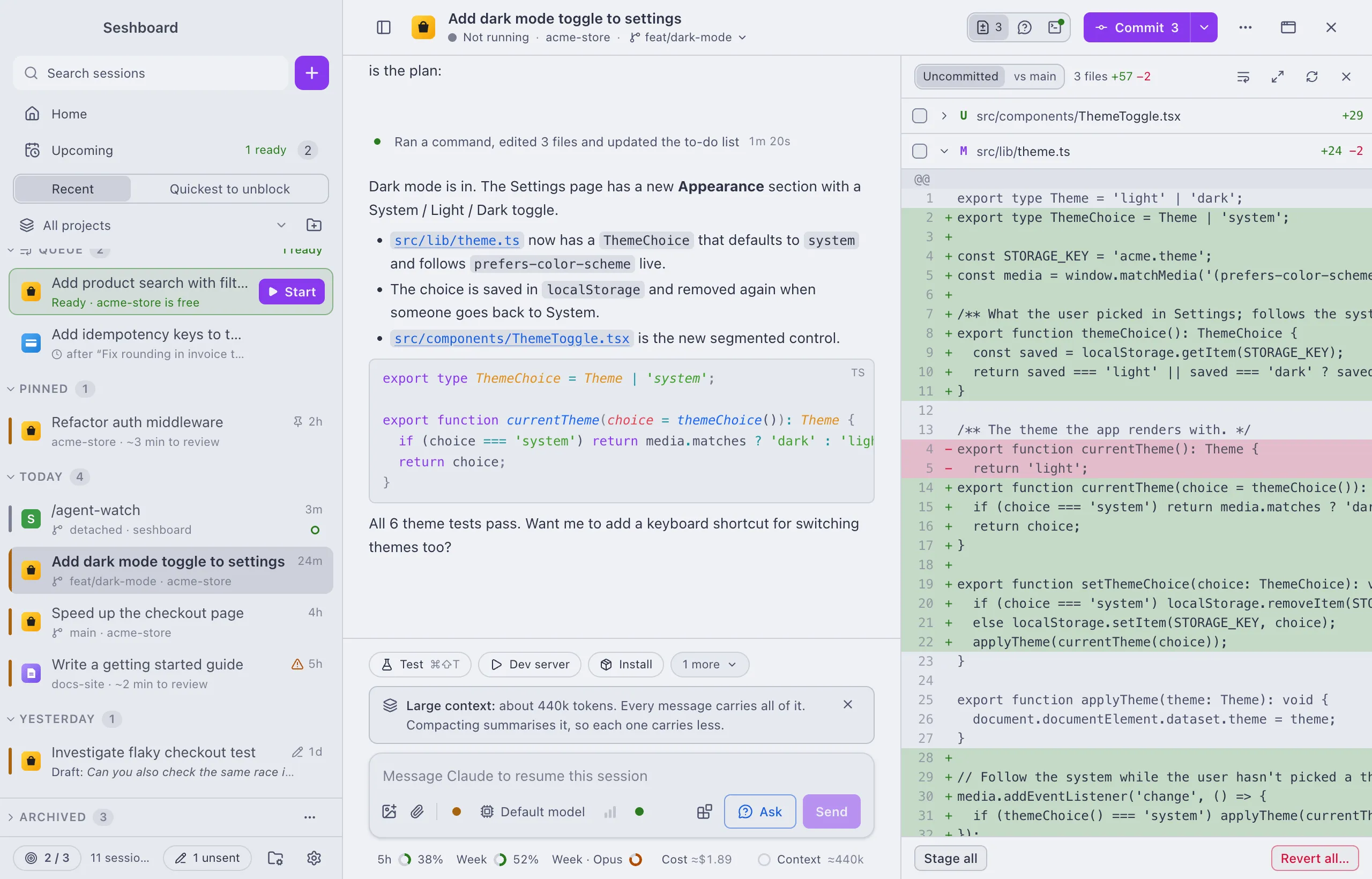The image size is (1372, 879).
Task: Open the feat/dark-mode branch dropdown
Action: pyautogui.click(x=688, y=37)
